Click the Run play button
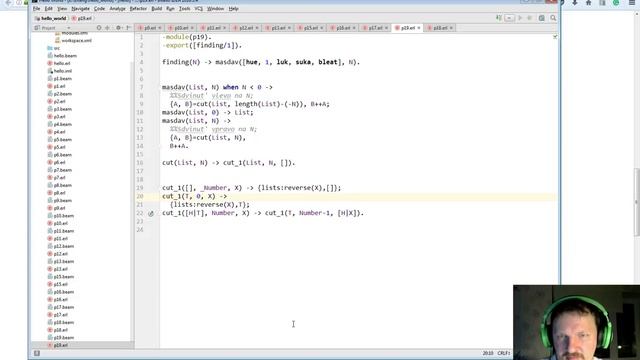Screen dimensions: 640x360 pyautogui.click(x=520, y=18)
